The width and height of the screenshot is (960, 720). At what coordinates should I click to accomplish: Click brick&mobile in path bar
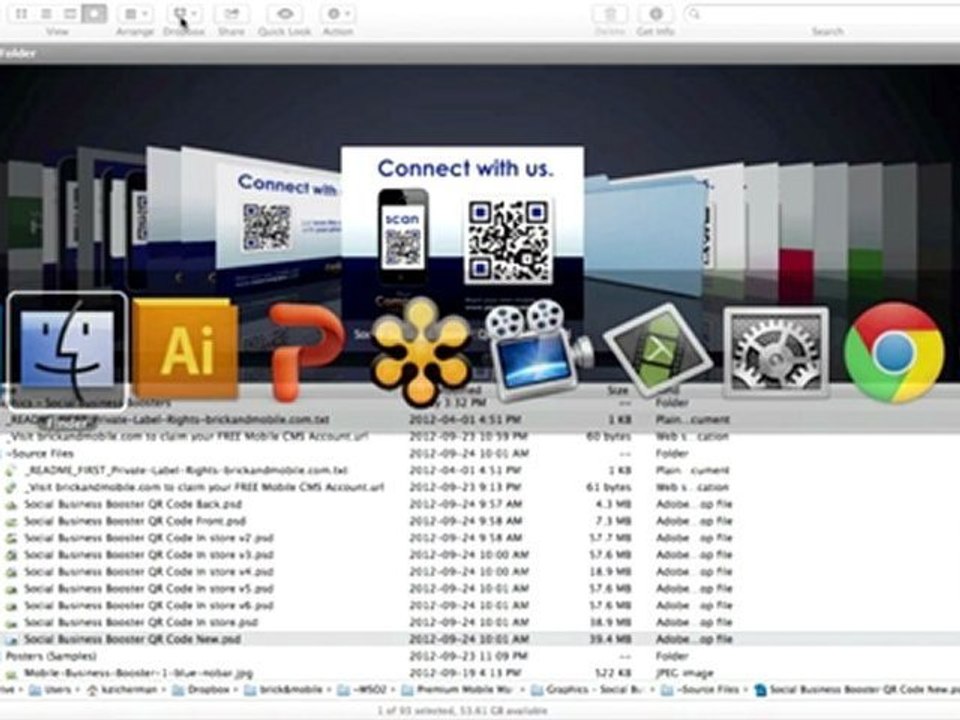coord(283,689)
